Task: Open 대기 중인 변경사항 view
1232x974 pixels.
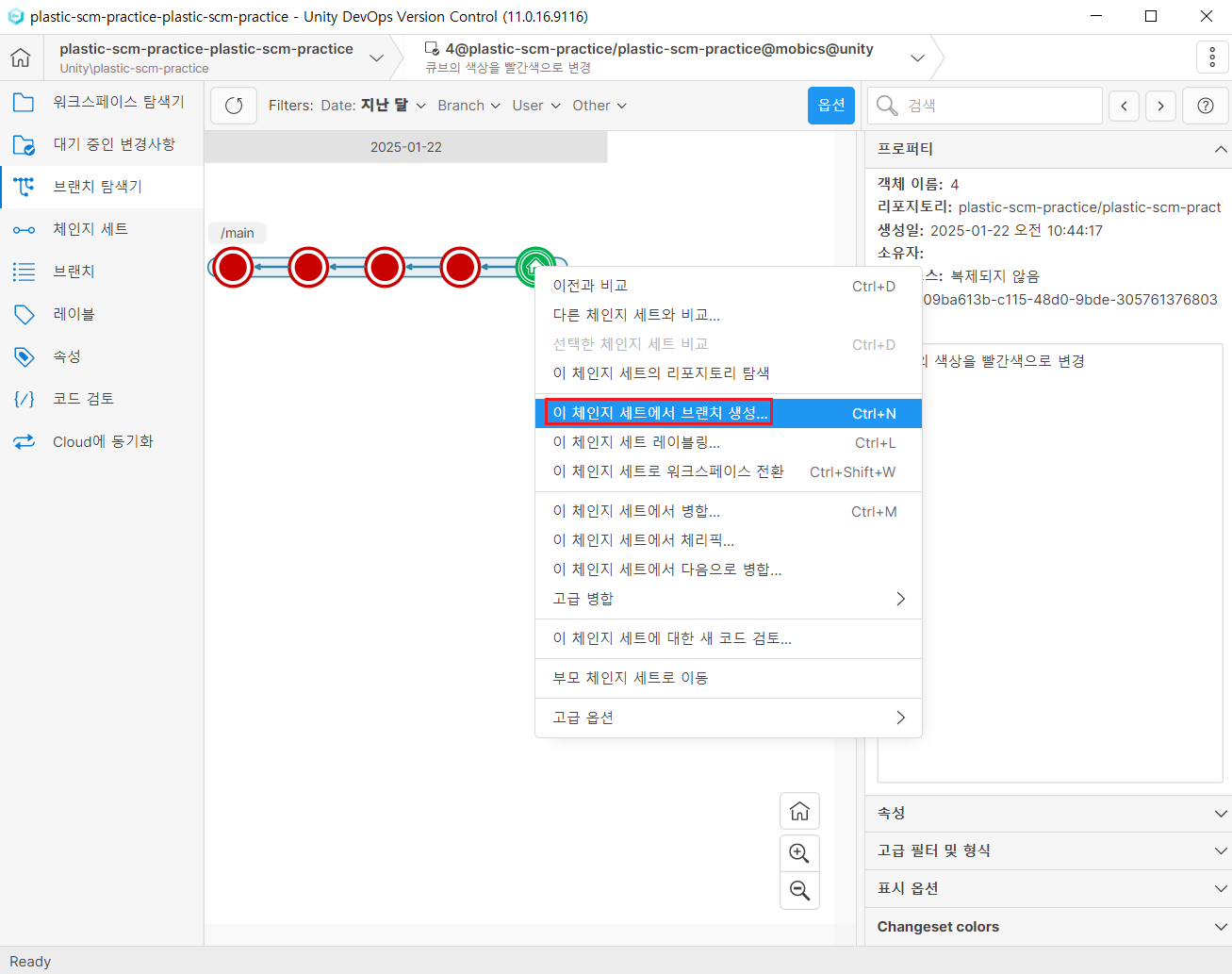Action: 102,144
